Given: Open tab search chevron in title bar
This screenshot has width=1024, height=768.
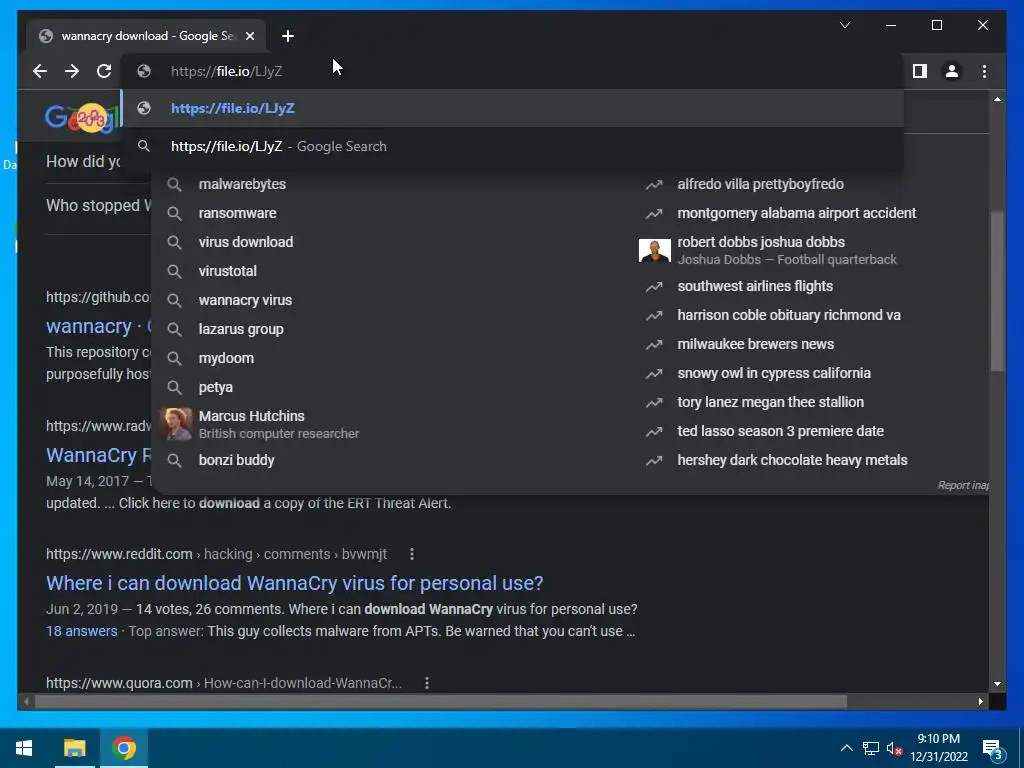Looking at the screenshot, I should 844,25.
